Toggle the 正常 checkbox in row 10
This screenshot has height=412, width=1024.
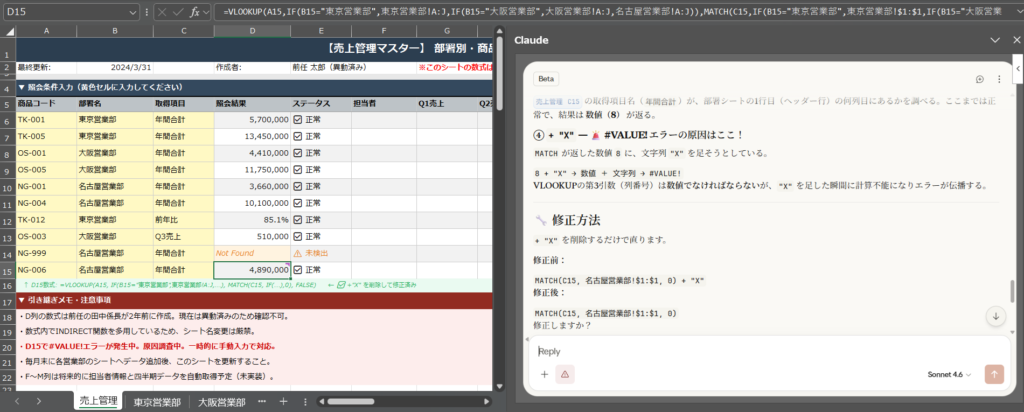[297, 187]
